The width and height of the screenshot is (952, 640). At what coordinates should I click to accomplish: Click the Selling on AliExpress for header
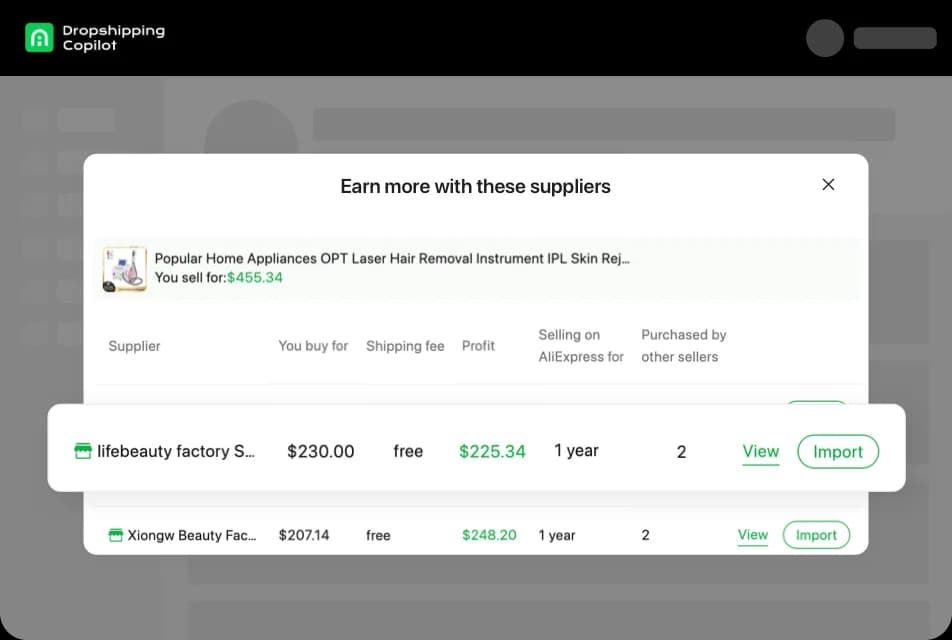(x=581, y=346)
